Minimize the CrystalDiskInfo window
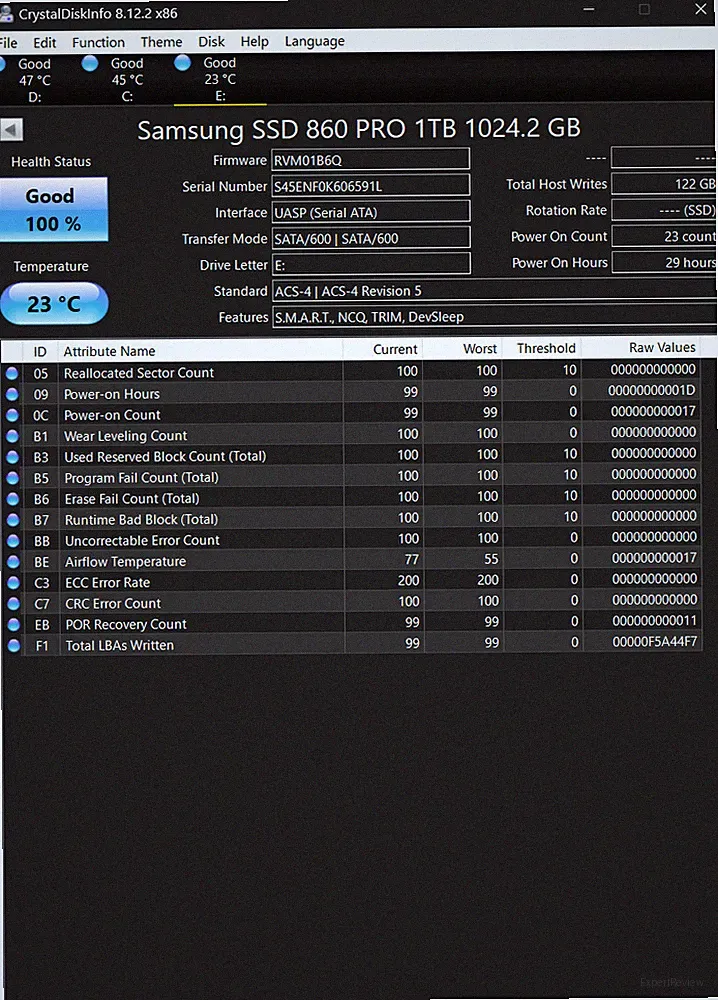Viewport: 718px width, 1000px height. click(589, 10)
